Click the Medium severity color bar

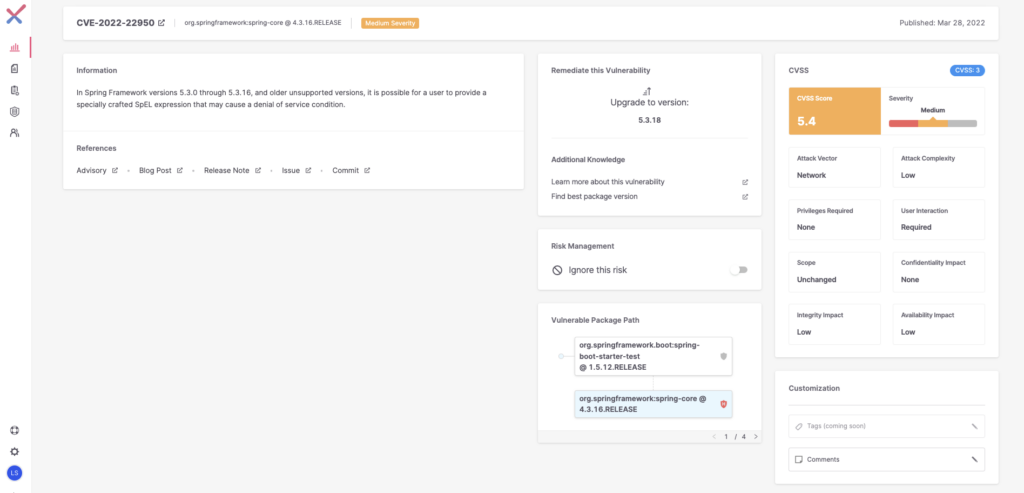[x=933, y=123]
